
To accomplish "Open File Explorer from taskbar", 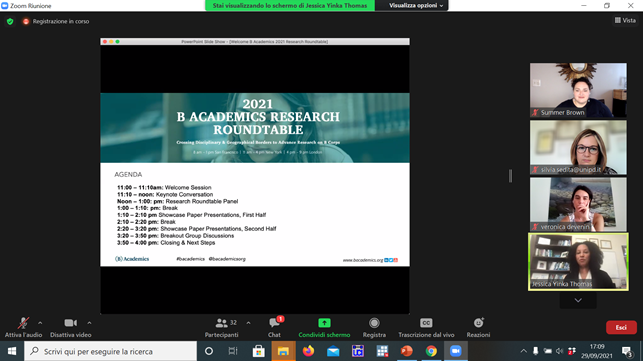I will (x=283, y=351).
